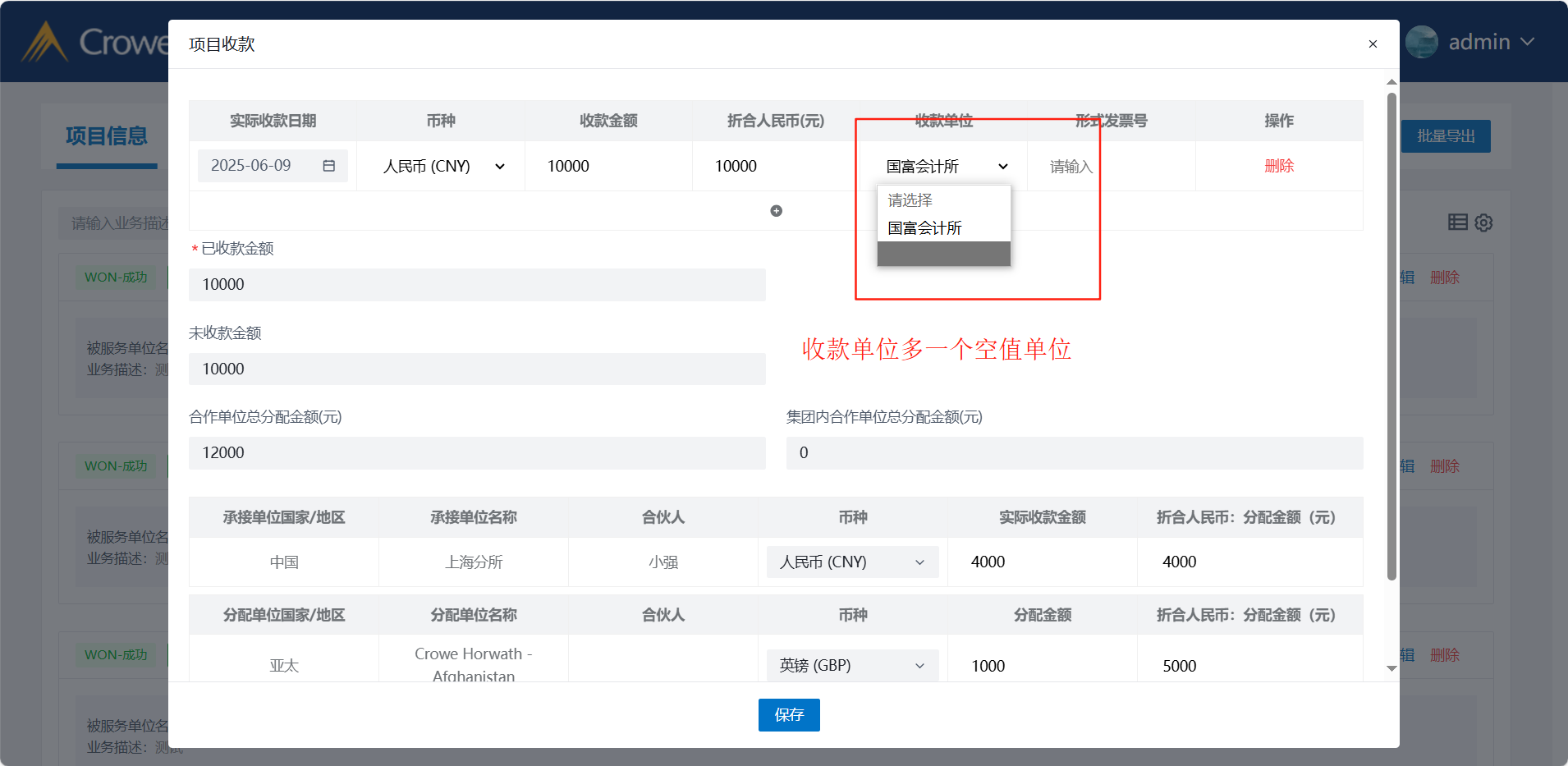Select the blank option in the 收款单位 list
Screen dimensions: 1568x766
click(x=944, y=254)
